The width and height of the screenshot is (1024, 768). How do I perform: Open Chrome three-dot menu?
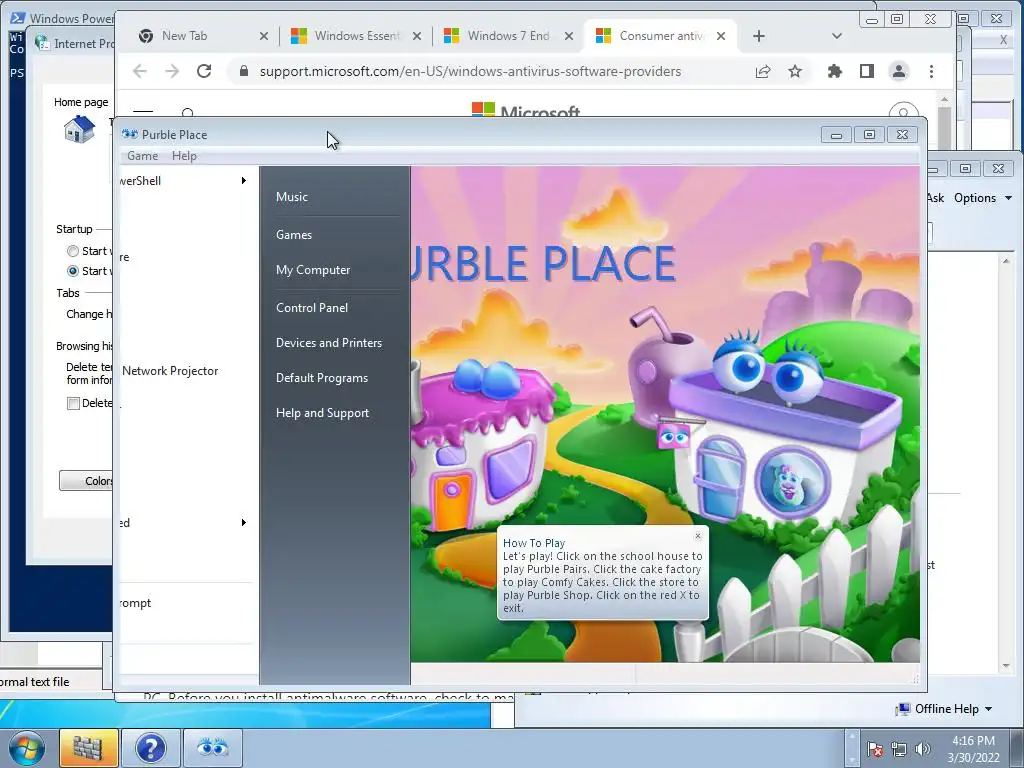click(931, 71)
